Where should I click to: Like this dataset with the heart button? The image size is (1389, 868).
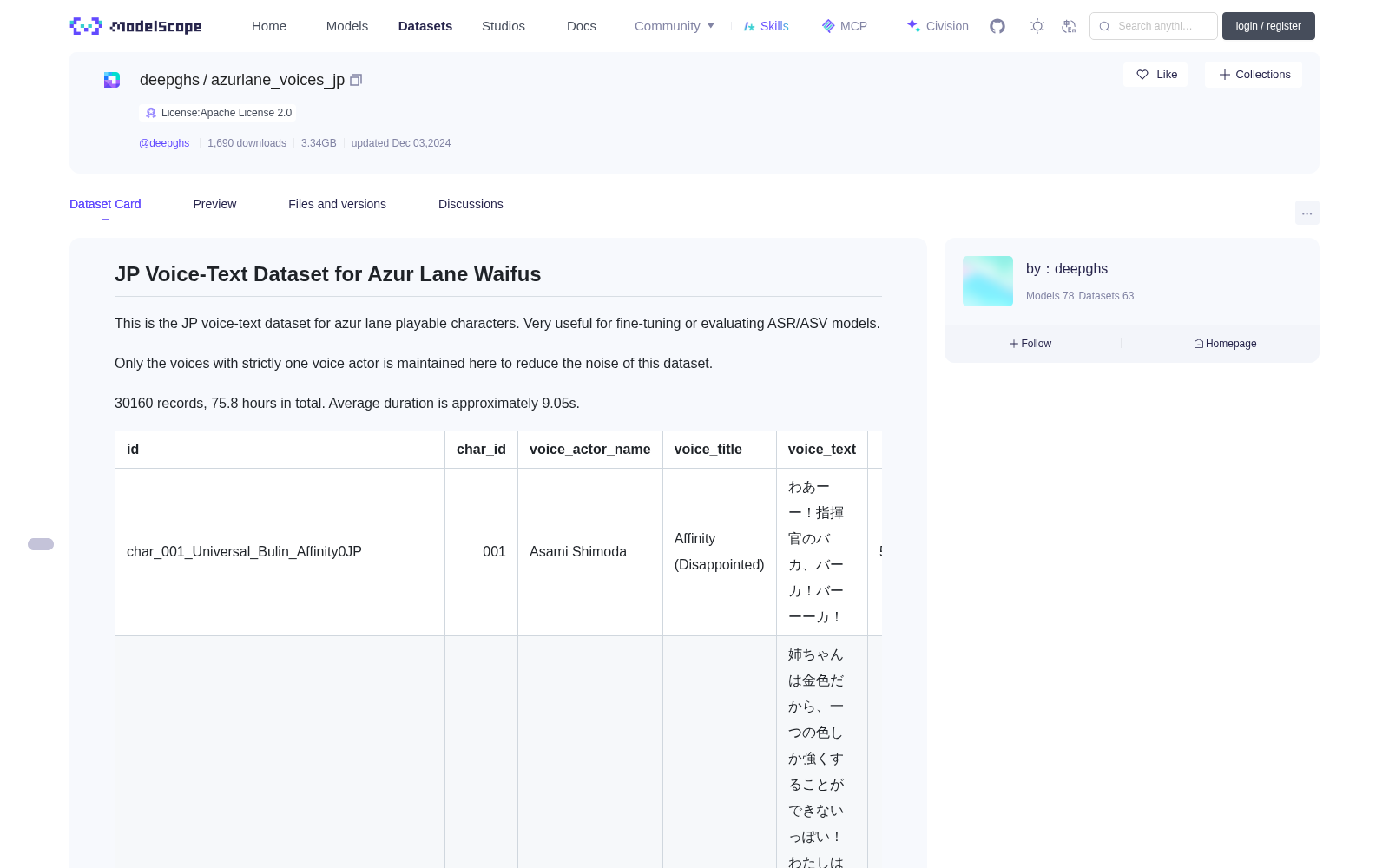(1155, 75)
